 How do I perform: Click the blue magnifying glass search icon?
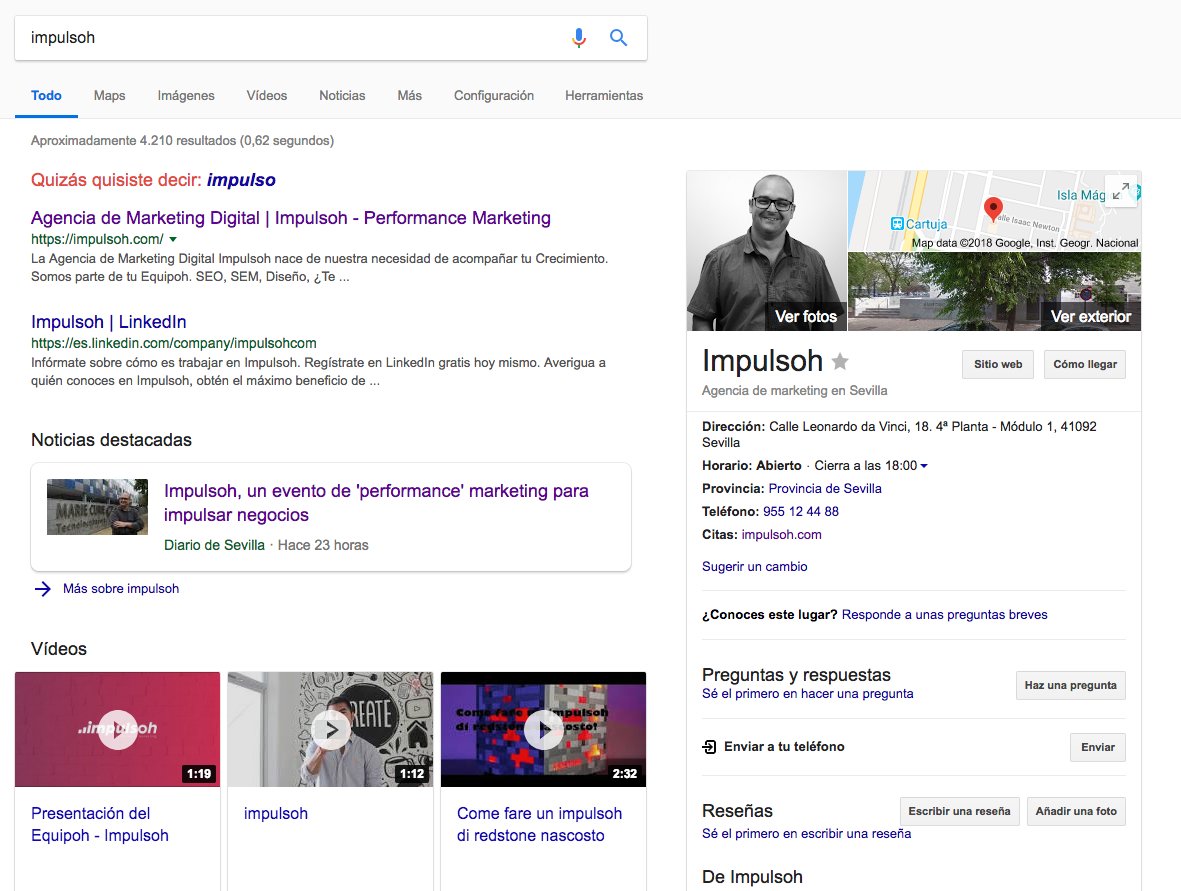618,38
